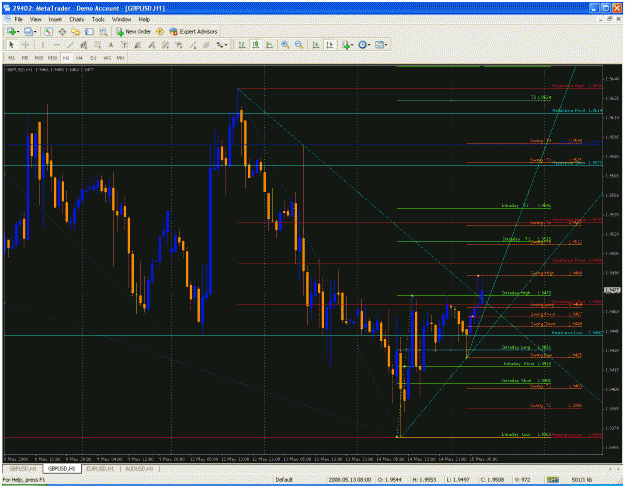
Task: Switch timeframe to M5
Action: click(25, 58)
